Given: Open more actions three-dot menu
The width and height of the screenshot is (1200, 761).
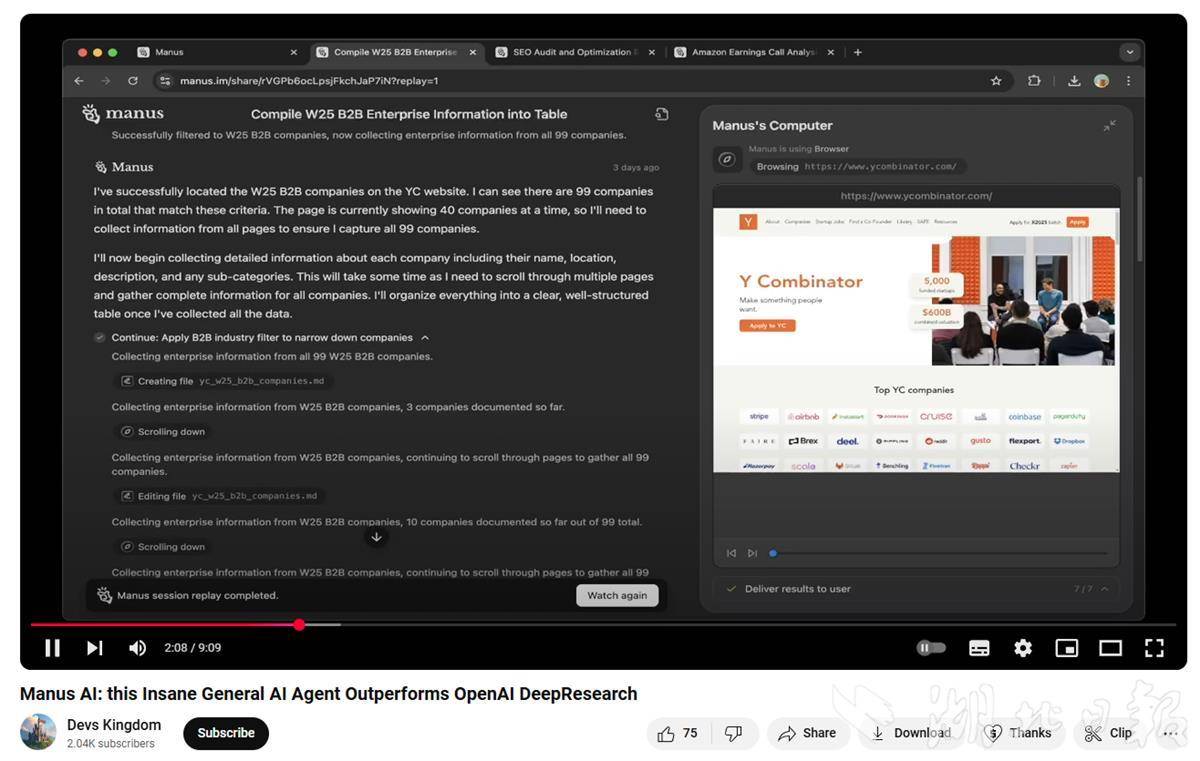Looking at the screenshot, I should click(x=1170, y=733).
